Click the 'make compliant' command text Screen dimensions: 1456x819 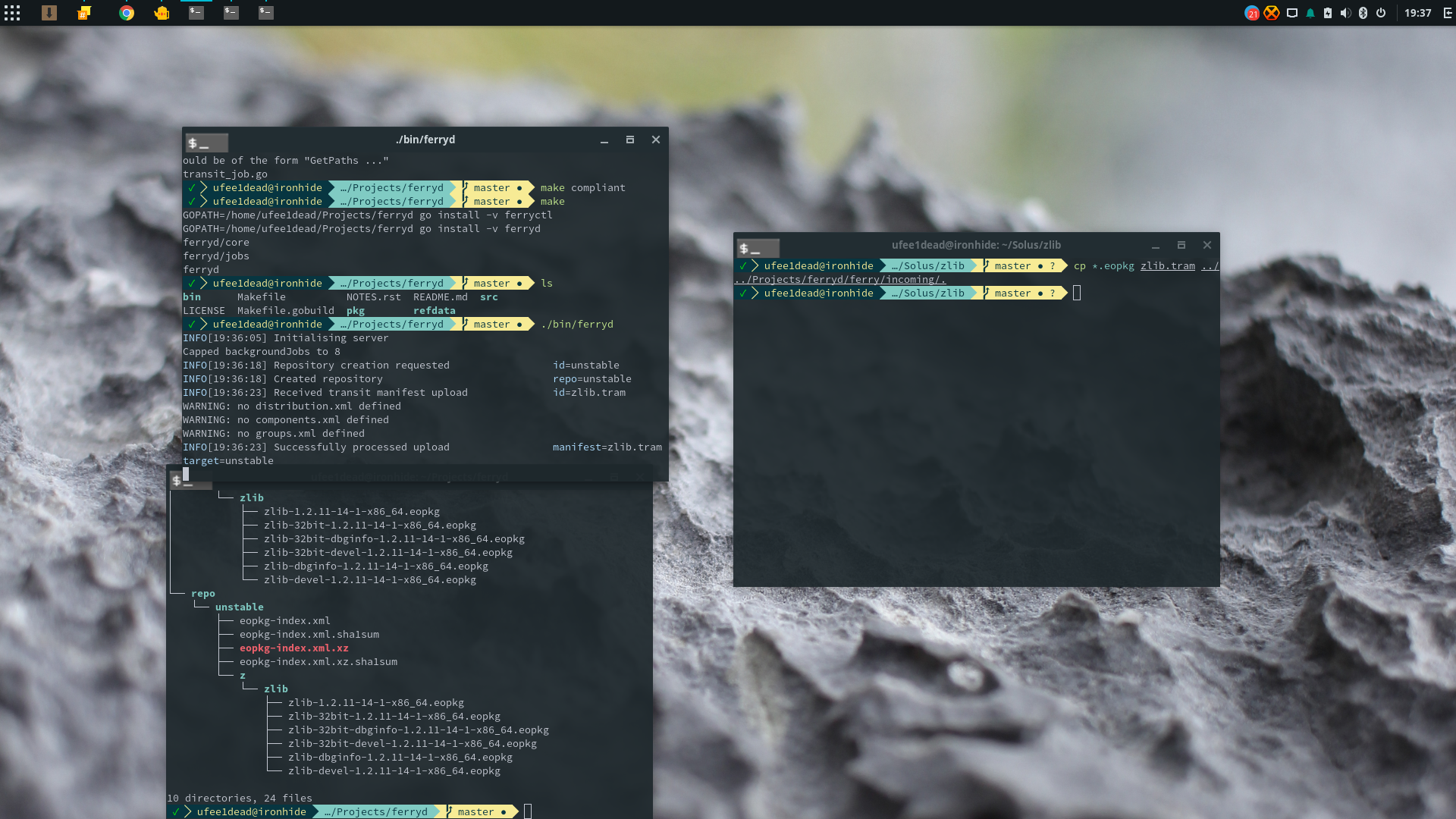click(x=582, y=188)
